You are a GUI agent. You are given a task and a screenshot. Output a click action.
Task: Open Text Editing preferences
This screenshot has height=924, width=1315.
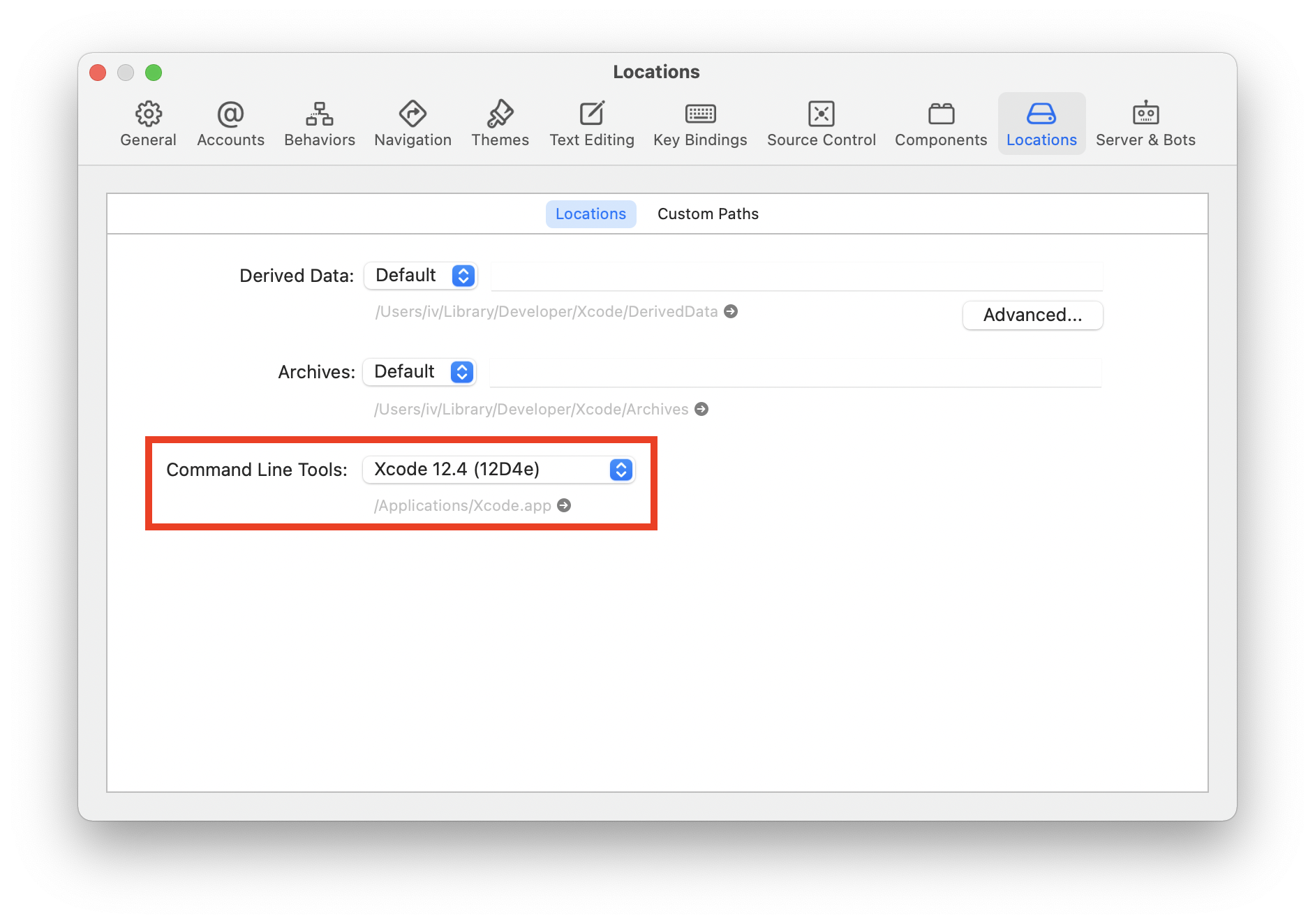pyautogui.click(x=592, y=124)
